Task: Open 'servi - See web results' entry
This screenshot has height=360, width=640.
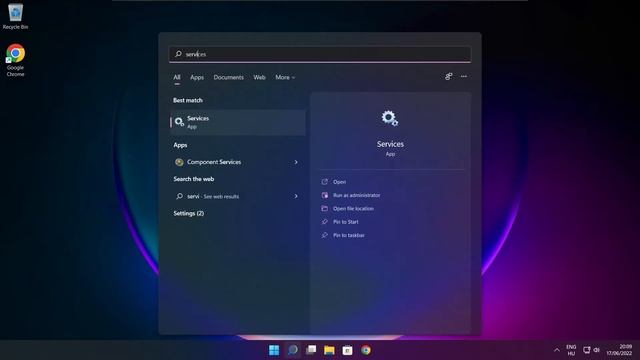Action: [x=238, y=196]
